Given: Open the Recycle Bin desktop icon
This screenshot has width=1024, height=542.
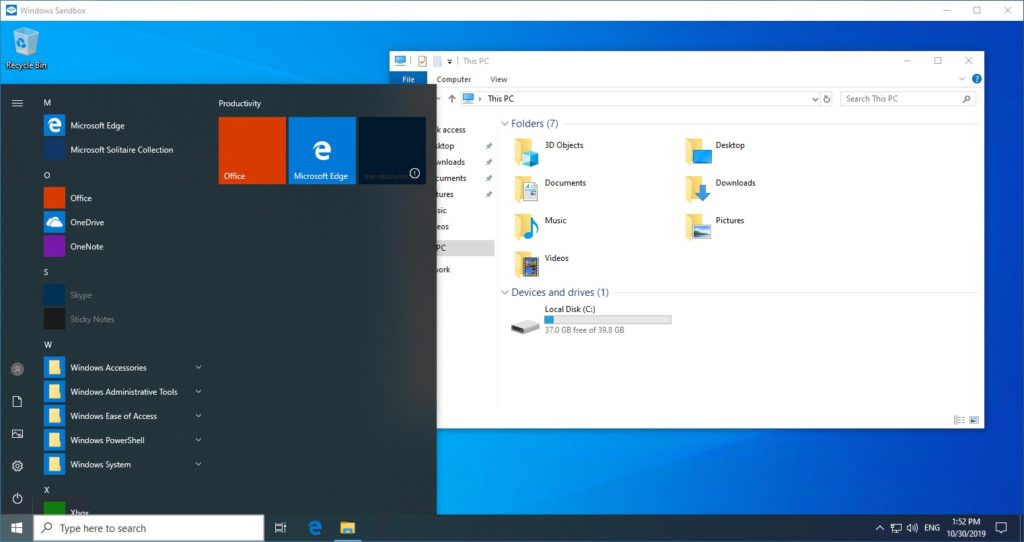Looking at the screenshot, I should (25, 48).
